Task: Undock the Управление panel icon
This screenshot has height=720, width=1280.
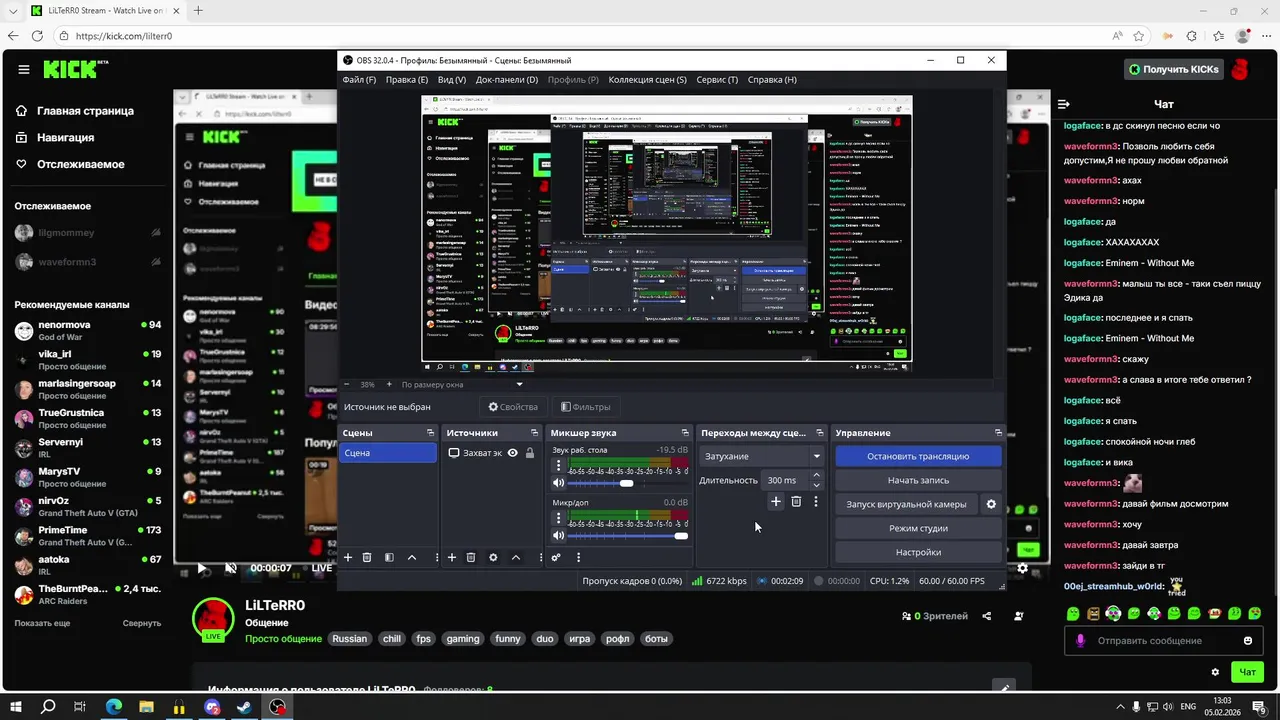Action: coord(998,433)
